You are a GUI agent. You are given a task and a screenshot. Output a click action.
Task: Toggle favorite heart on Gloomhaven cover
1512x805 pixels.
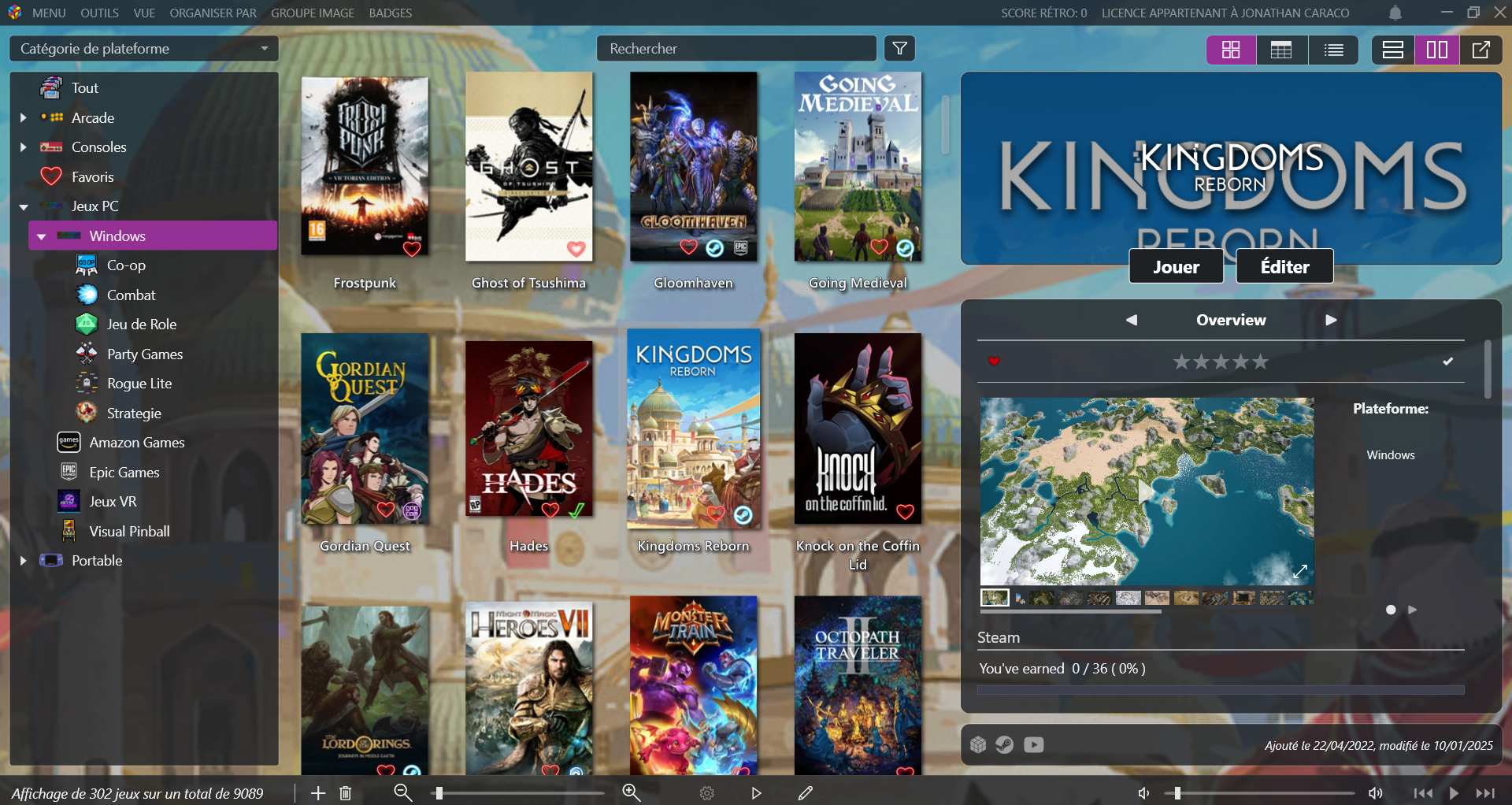[689, 247]
